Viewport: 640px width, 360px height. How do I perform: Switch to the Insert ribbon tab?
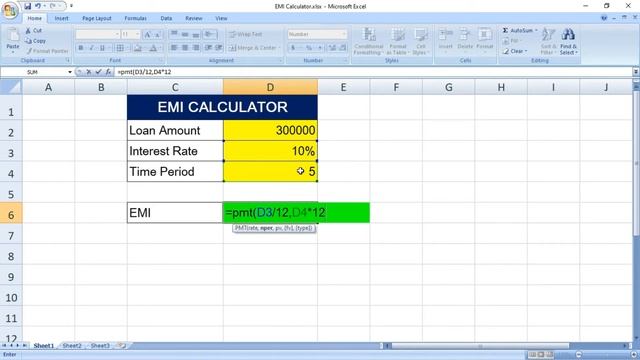click(62, 18)
